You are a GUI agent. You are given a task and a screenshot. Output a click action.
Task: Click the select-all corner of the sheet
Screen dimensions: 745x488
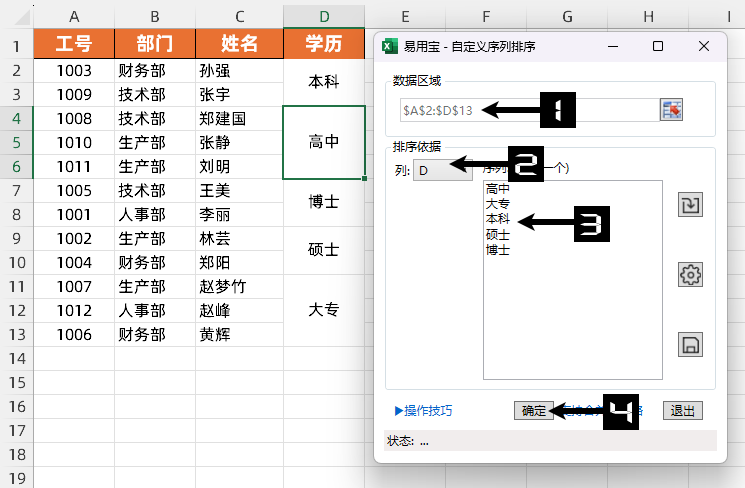tap(20, 17)
